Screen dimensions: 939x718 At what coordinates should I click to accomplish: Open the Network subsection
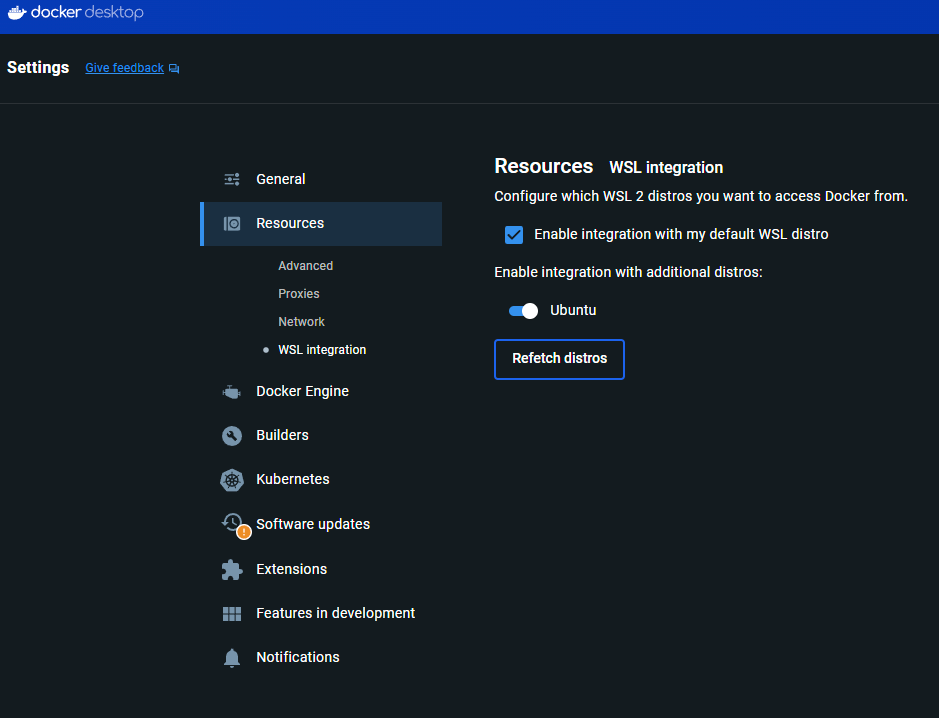coord(301,322)
